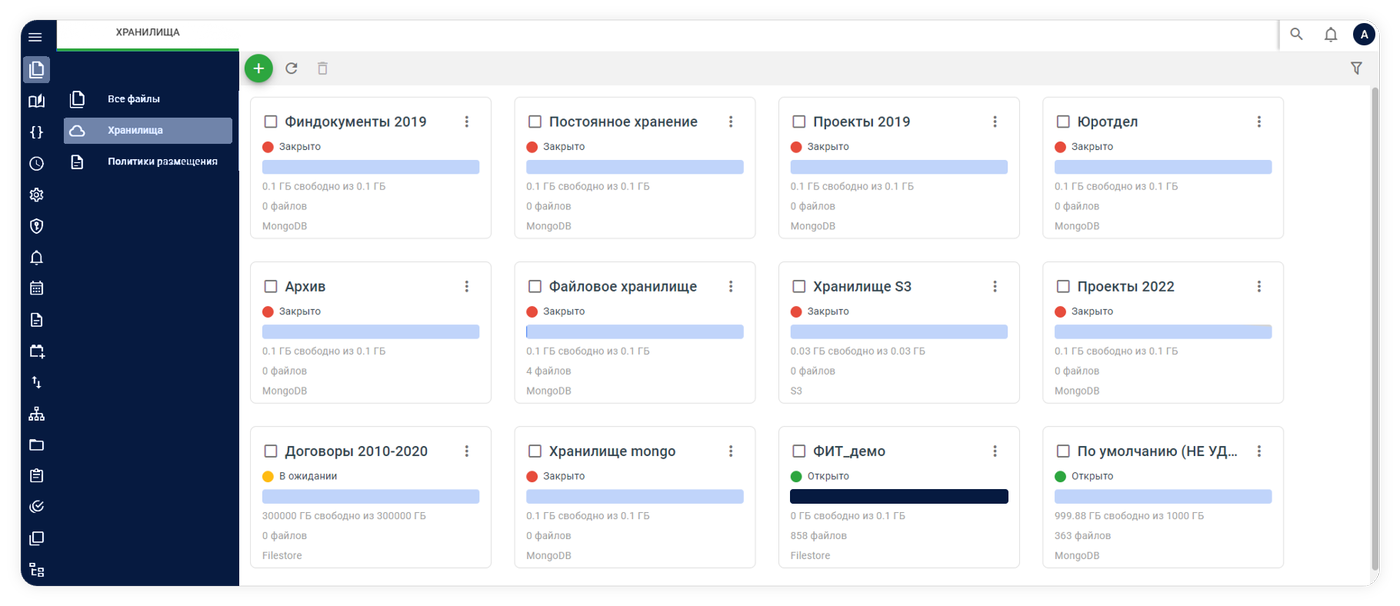1400x606 pixels.
Task: Click the Проекты 2022 storage title
Action: click(1125, 287)
